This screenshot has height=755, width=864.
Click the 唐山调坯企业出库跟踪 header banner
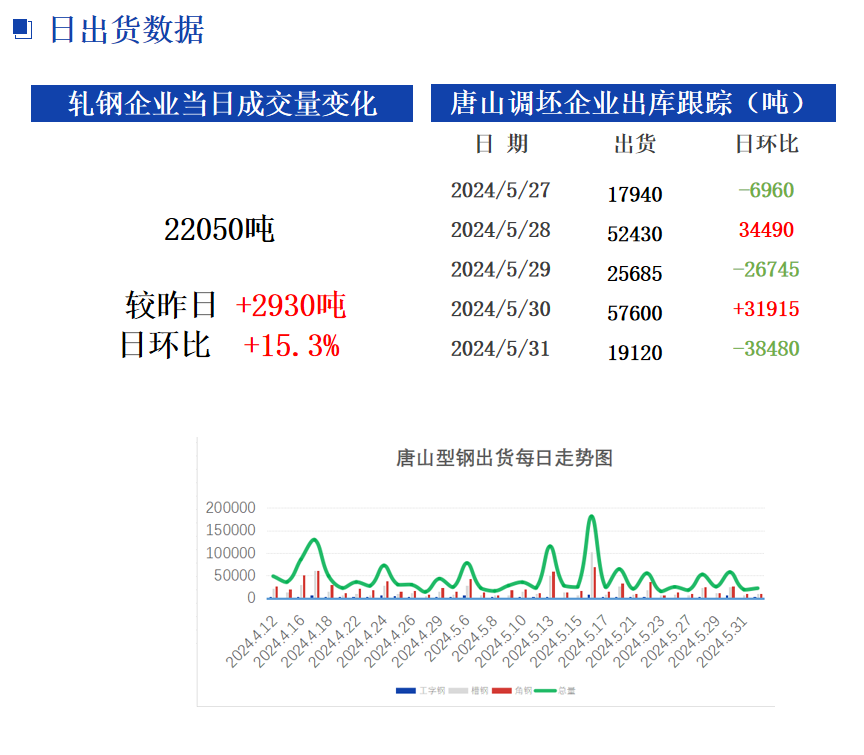(632, 103)
